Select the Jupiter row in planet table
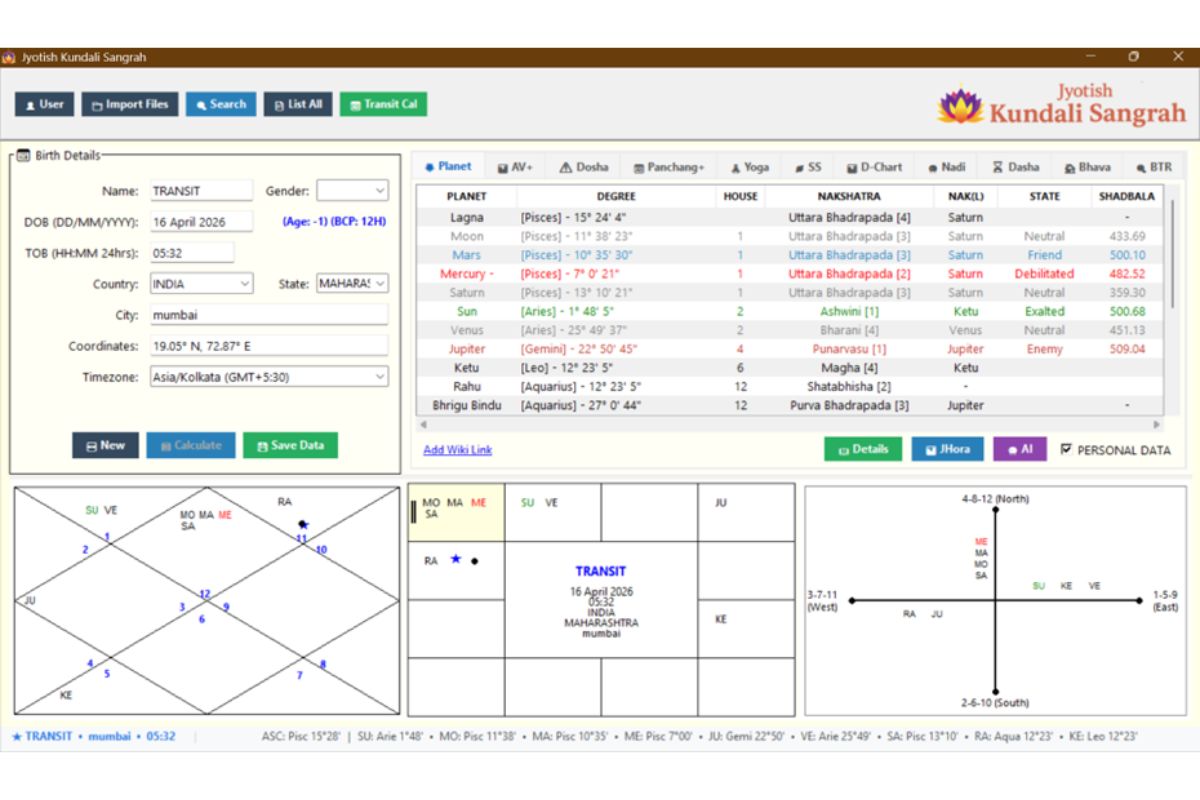Image resolution: width=1200 pixels, height=800 pixels. 790,349
